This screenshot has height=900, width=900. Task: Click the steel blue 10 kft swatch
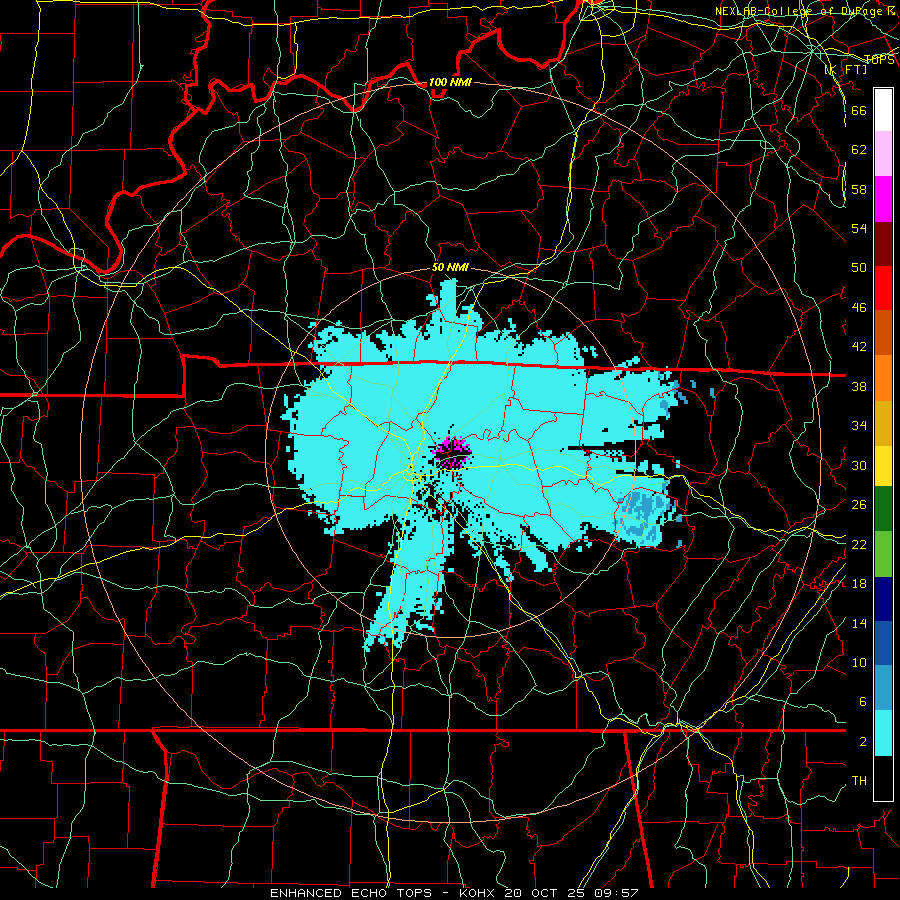click(x=883, y=688)
